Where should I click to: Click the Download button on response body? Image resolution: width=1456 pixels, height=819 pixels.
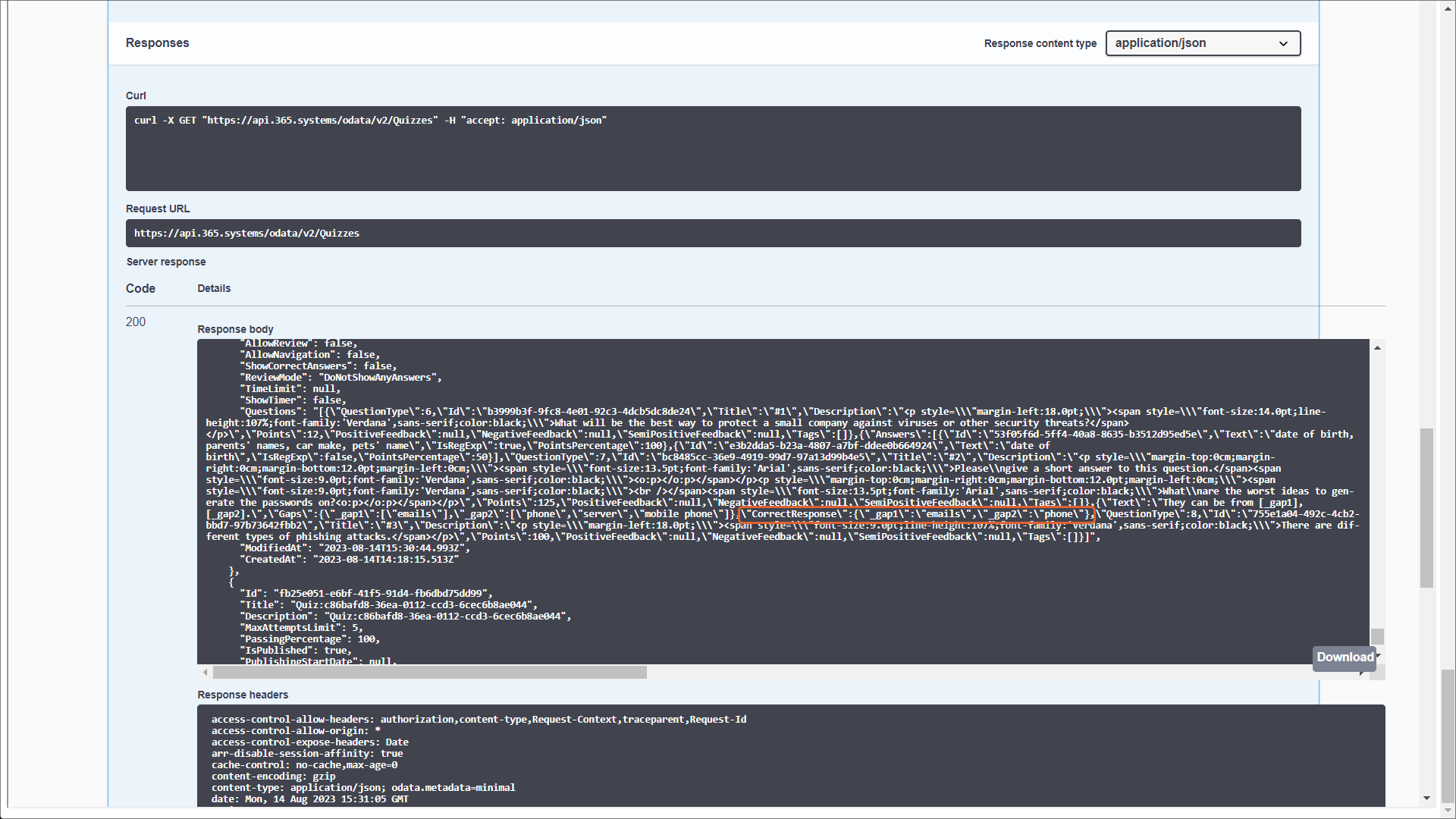1345,657
